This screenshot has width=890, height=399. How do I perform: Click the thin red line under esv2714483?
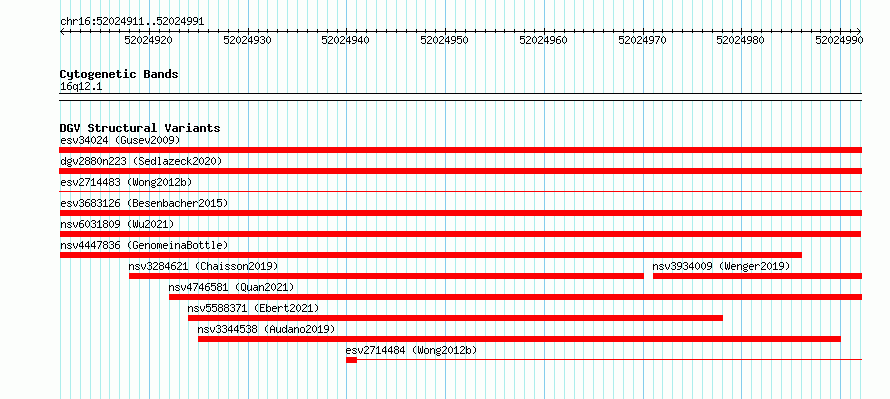click(x=461, y=192)
